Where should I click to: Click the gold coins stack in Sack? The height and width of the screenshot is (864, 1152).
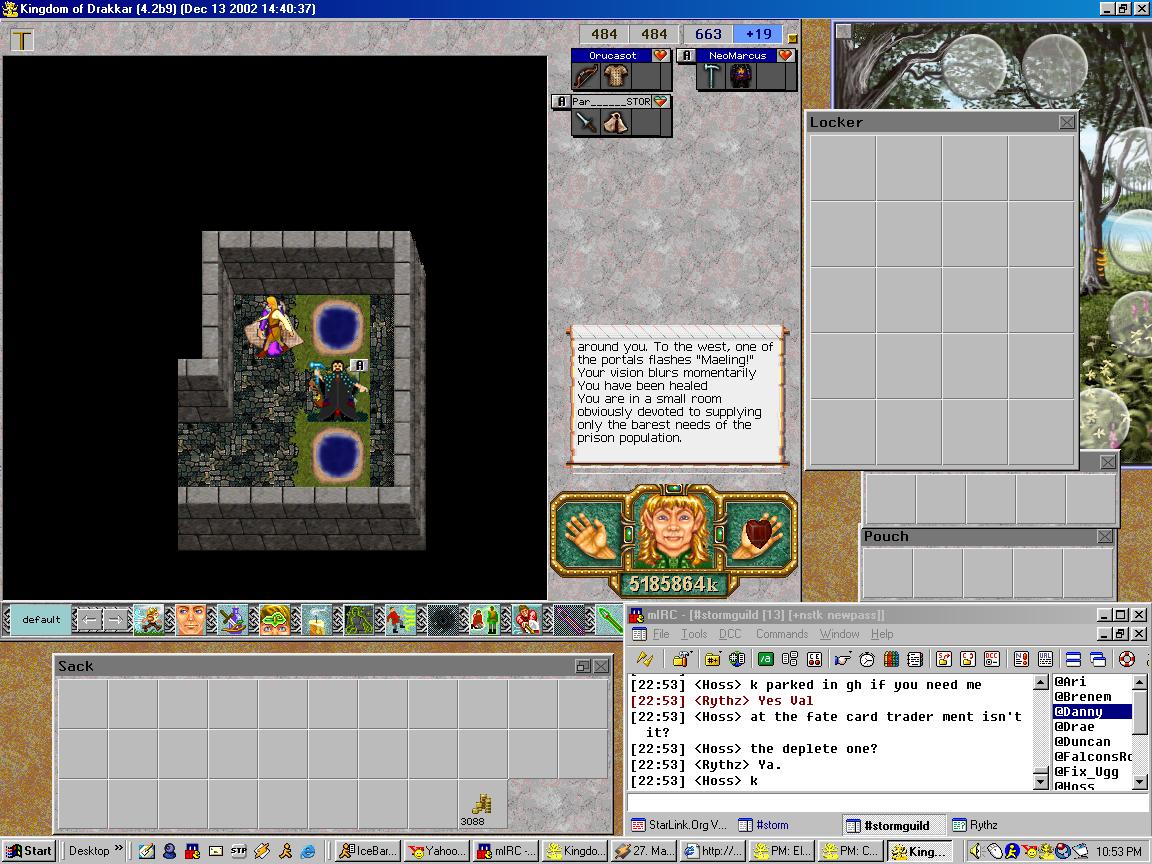point(482,804)
